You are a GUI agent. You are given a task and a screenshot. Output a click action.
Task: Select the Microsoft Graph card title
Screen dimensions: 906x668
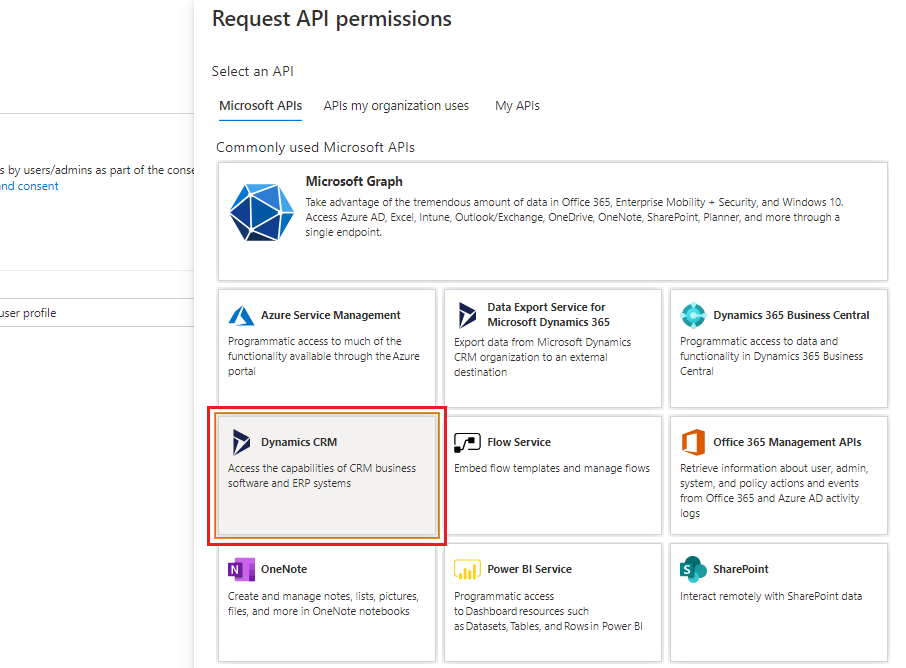click(354, 181)
